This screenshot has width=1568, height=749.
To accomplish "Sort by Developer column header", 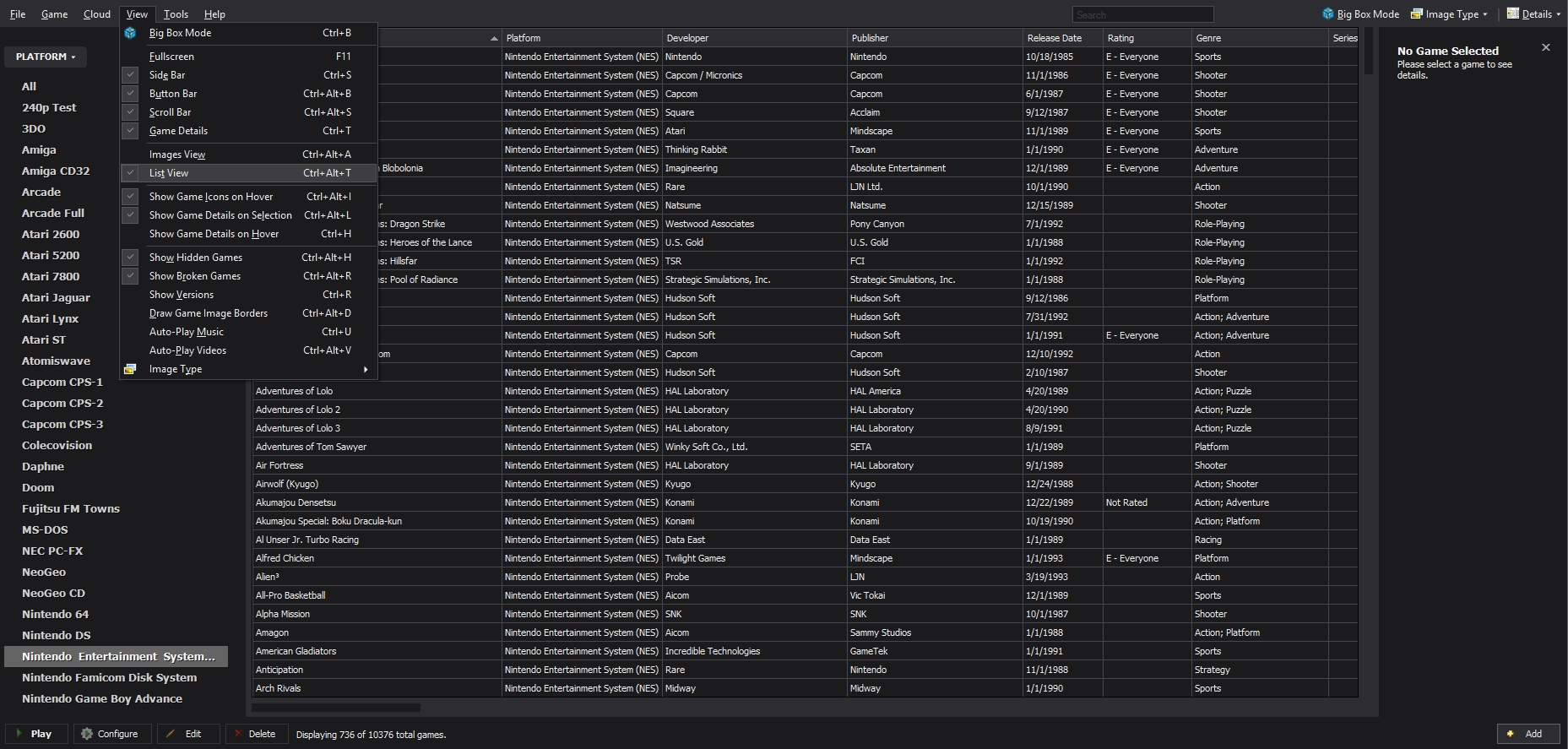I will 755,38.
